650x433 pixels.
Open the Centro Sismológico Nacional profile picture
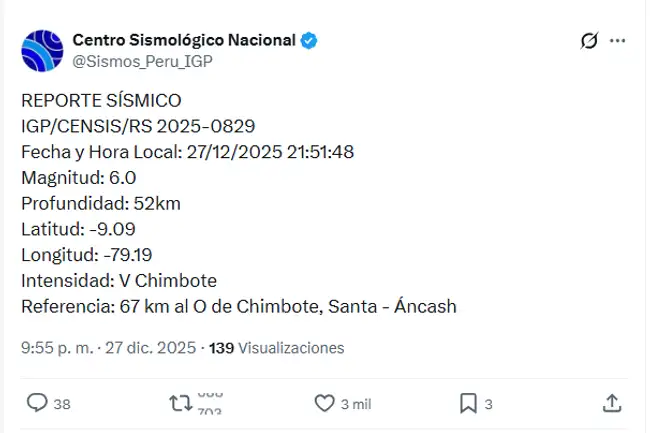pyautogui.click(x=44, y=50)
